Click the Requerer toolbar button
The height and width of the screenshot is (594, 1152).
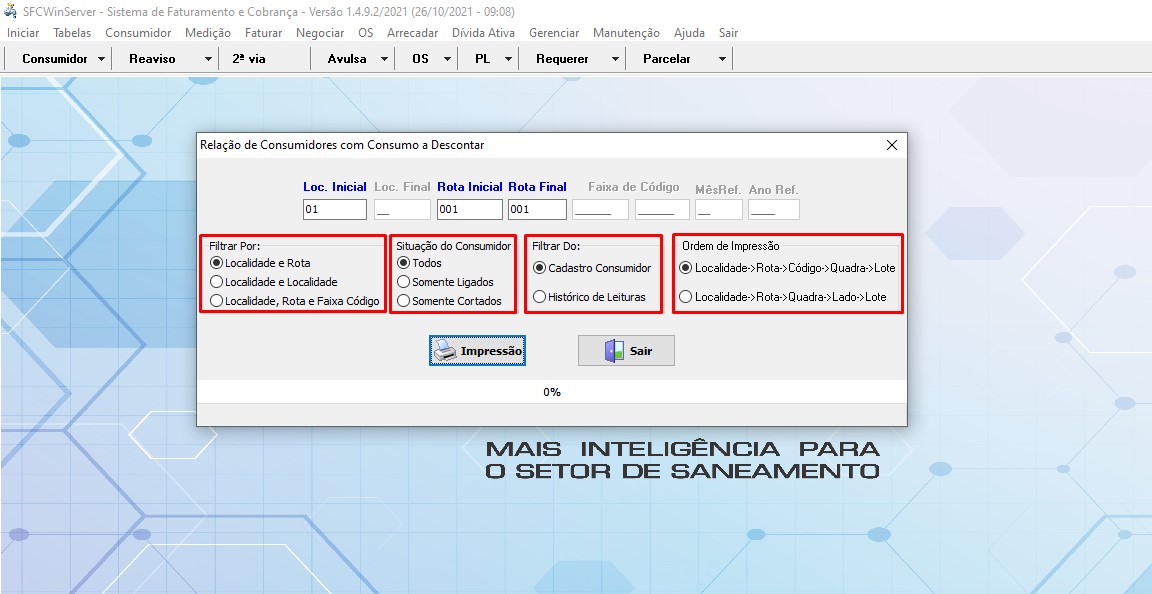pos(562,59)
